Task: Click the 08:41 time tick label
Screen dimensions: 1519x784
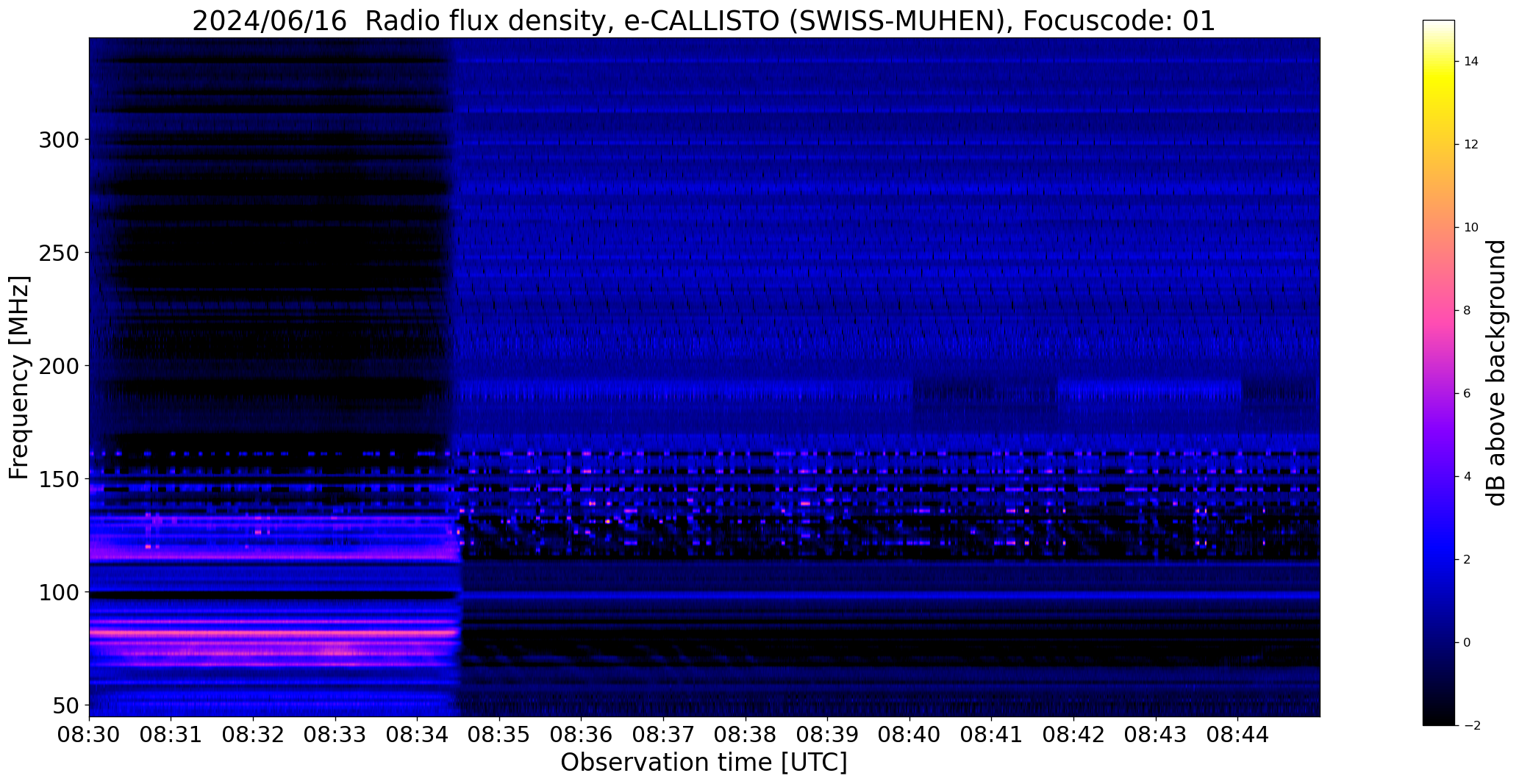Action: [992, 734]
